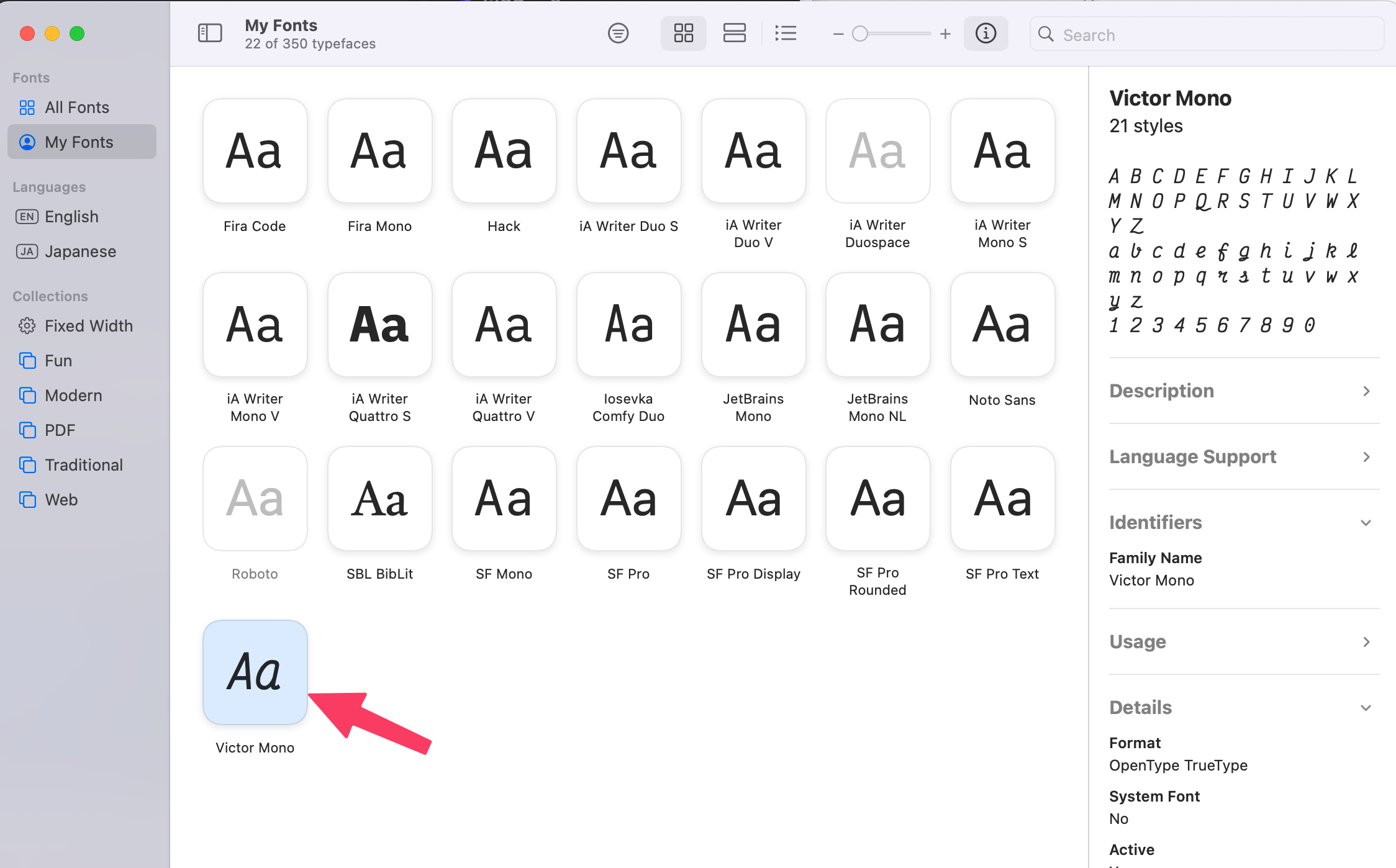1396x868 pixels.
Task: Select the iA Writer Duospace tile
Action: (877, 151)
